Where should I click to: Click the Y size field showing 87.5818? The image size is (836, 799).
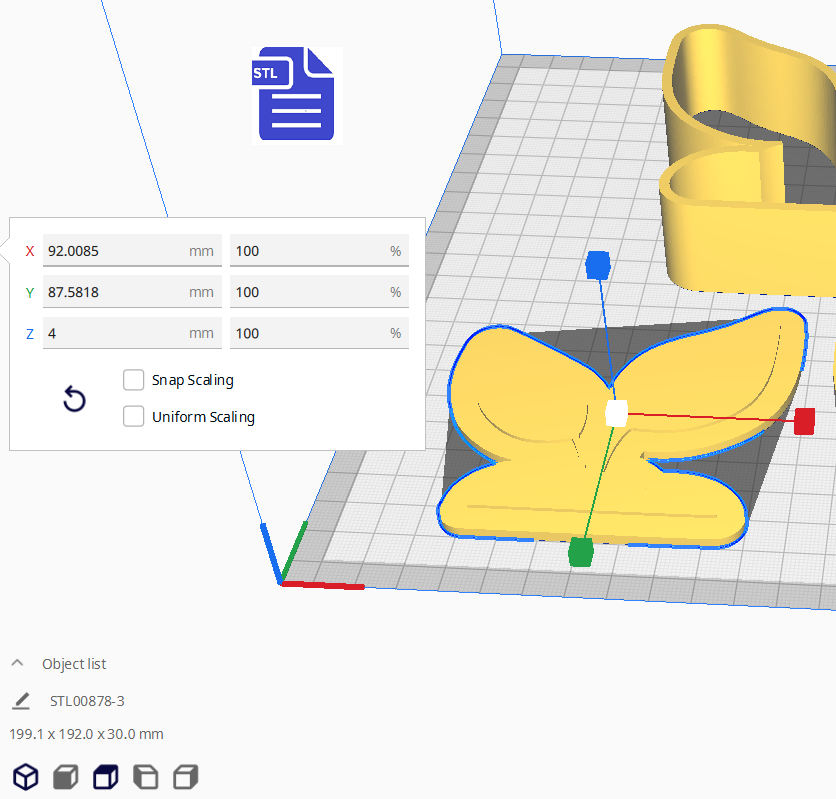pos(115,292)
